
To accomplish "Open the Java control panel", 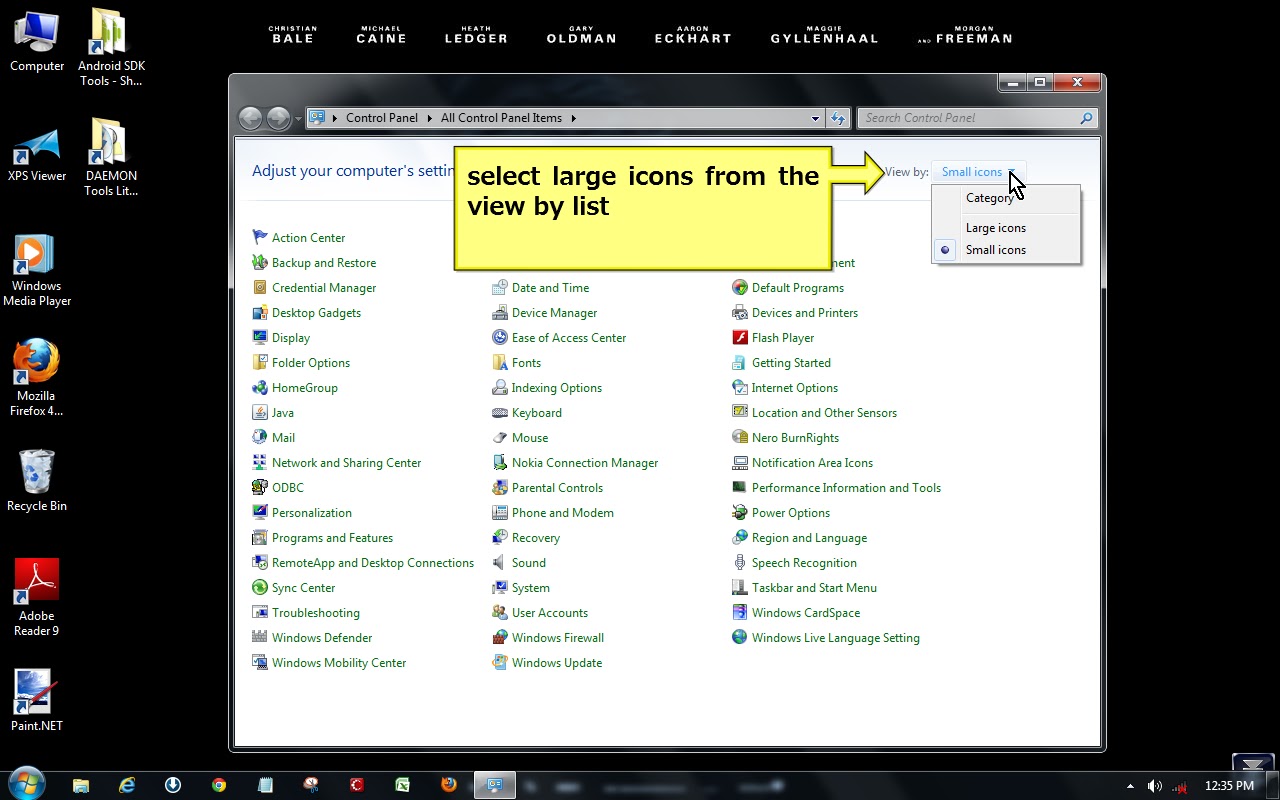I will (x=283, y=412).
